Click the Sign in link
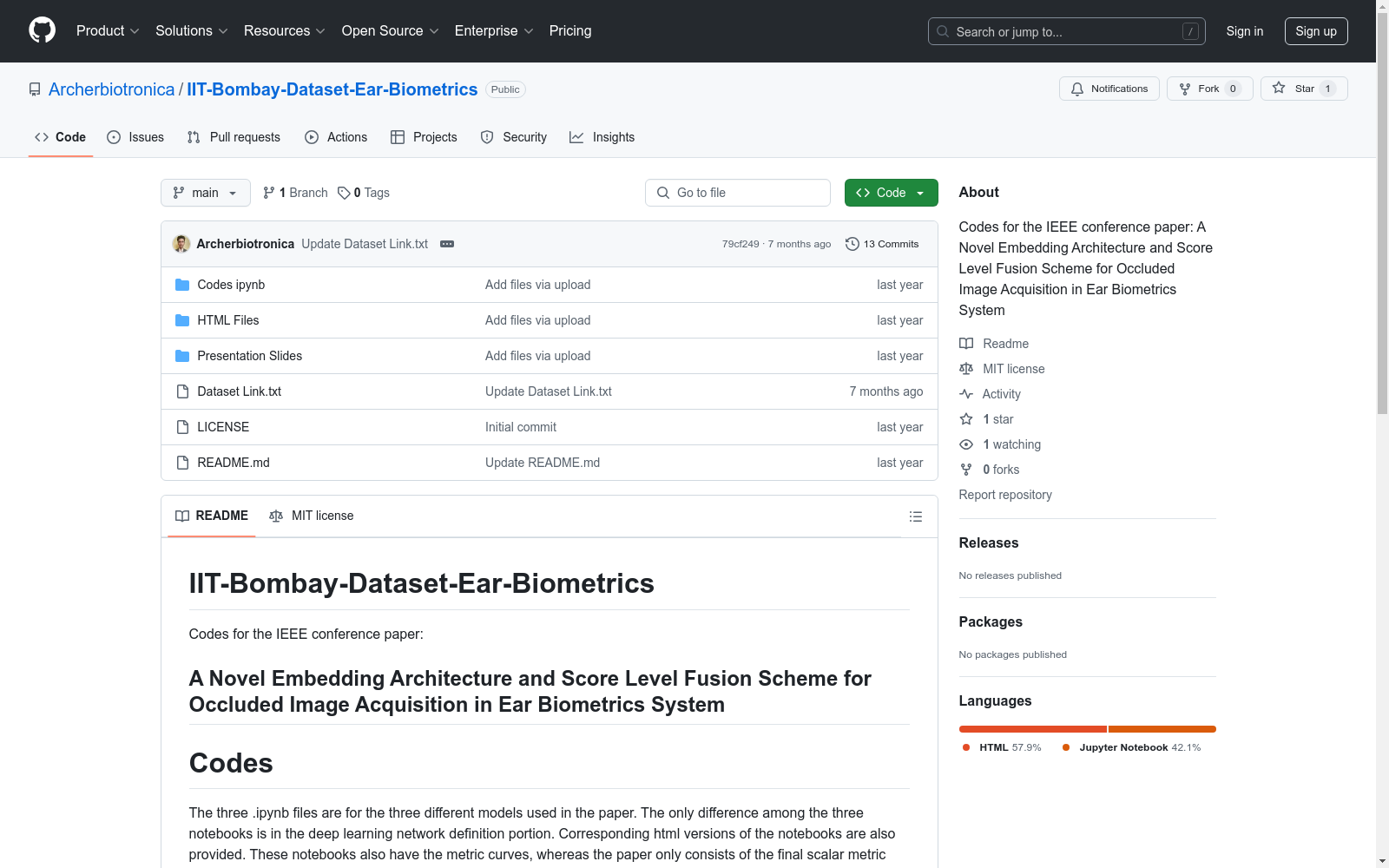The image size is (1389, 868). [1245, 31]
